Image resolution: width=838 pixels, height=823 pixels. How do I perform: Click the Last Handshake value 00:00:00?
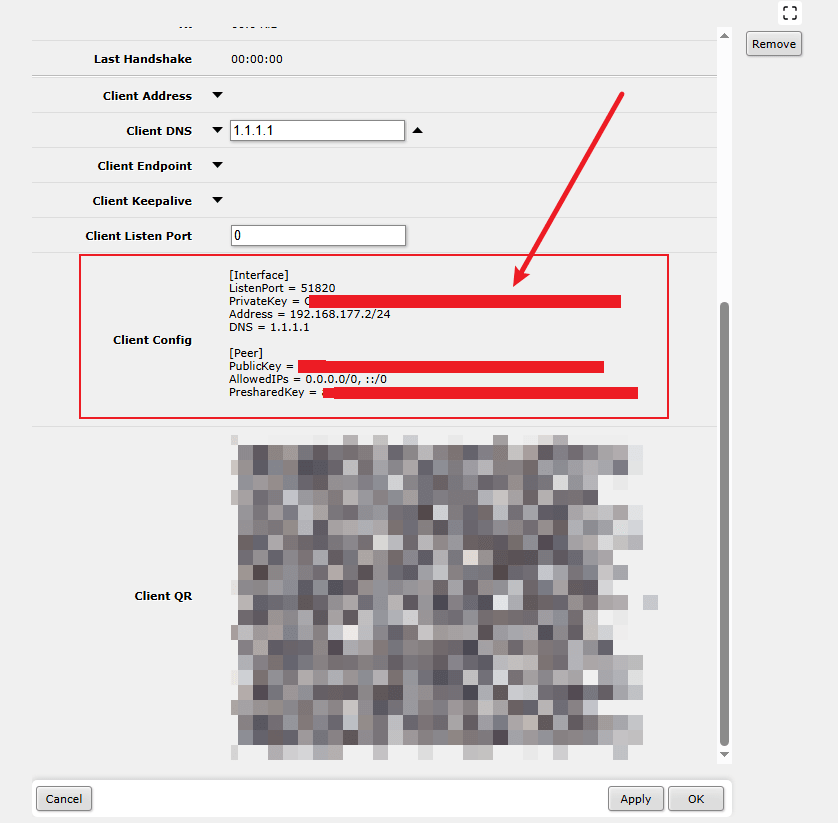[x=257, y=59]
